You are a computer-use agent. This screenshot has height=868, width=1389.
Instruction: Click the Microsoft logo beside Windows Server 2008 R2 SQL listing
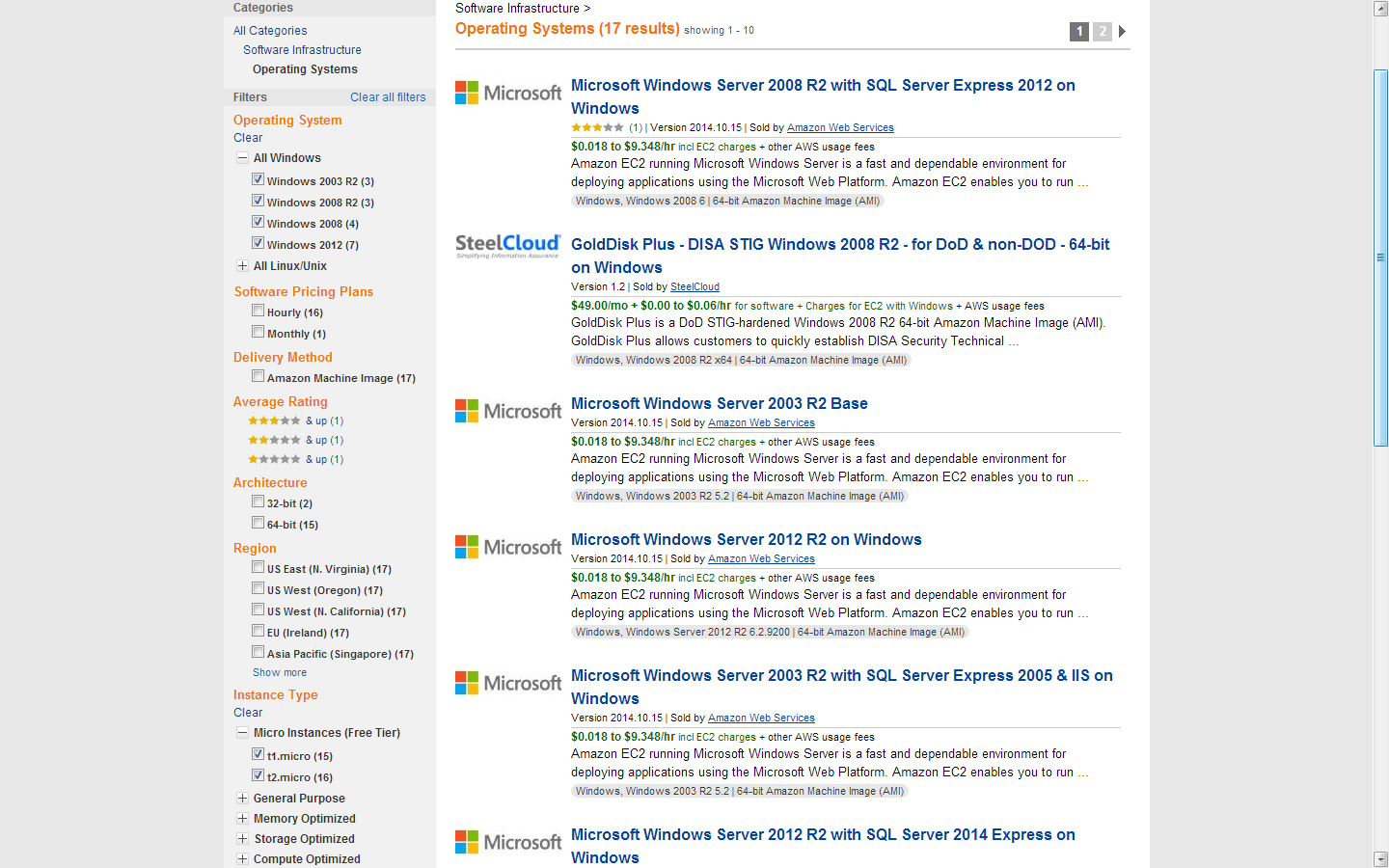point(508,93)
